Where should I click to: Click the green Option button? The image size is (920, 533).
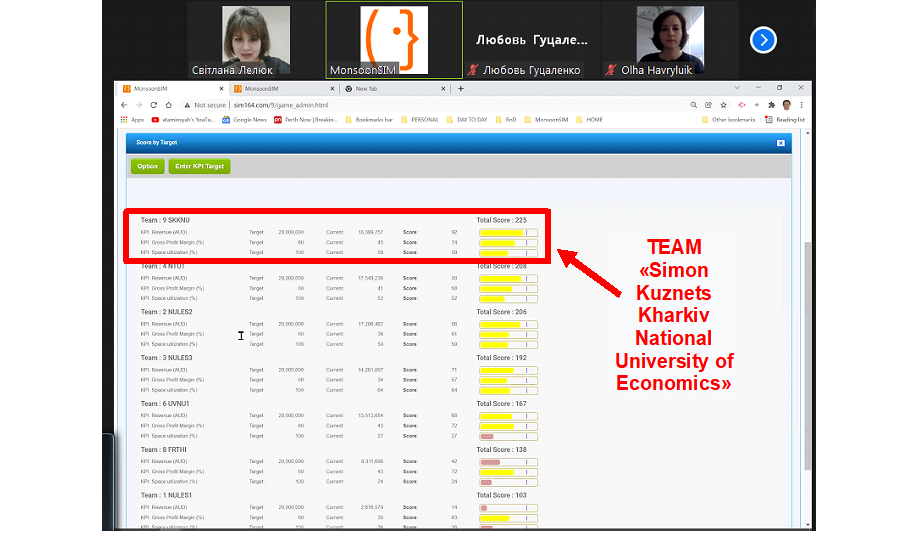click(x=147, y=167)
